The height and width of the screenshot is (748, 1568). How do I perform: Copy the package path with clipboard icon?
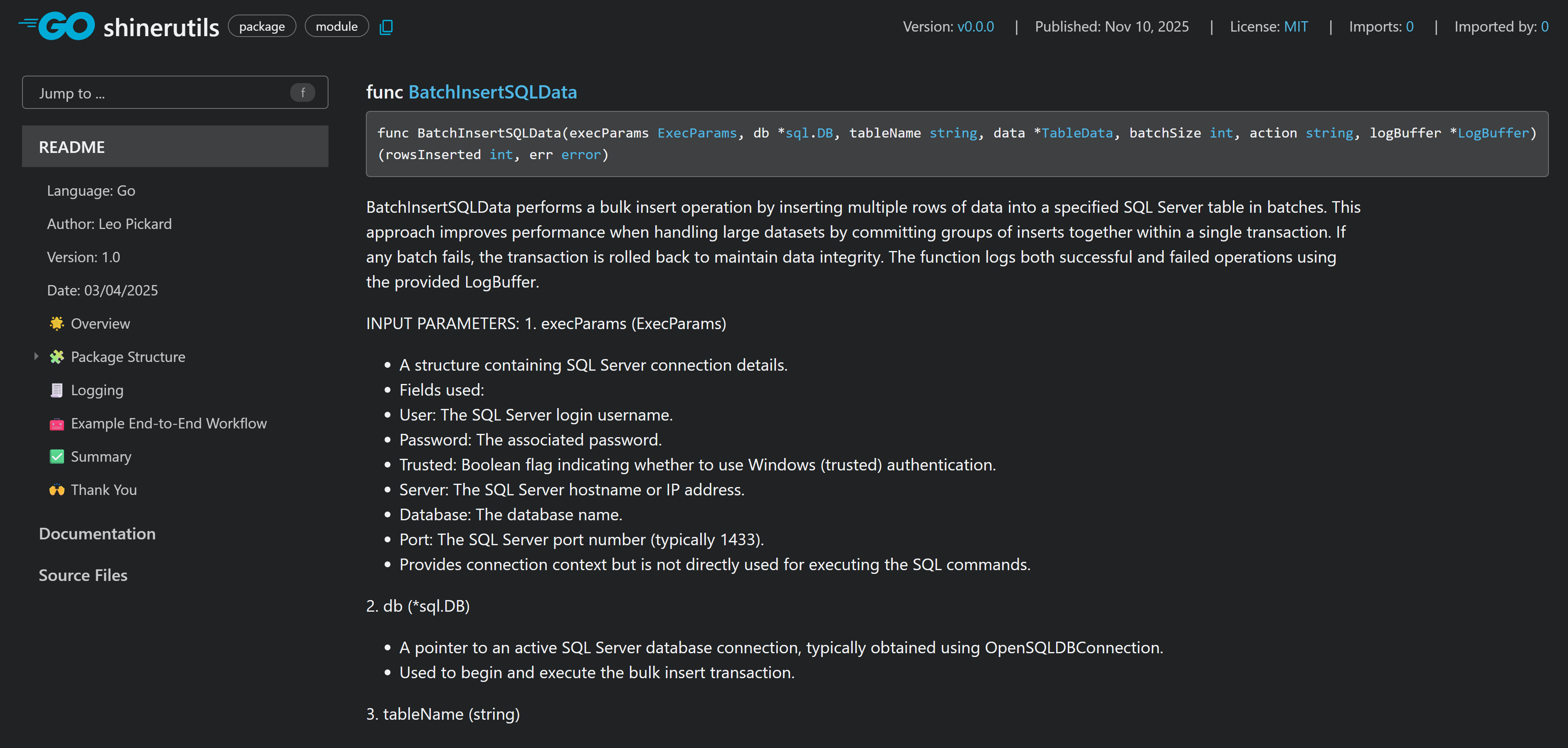pos(386,27)
